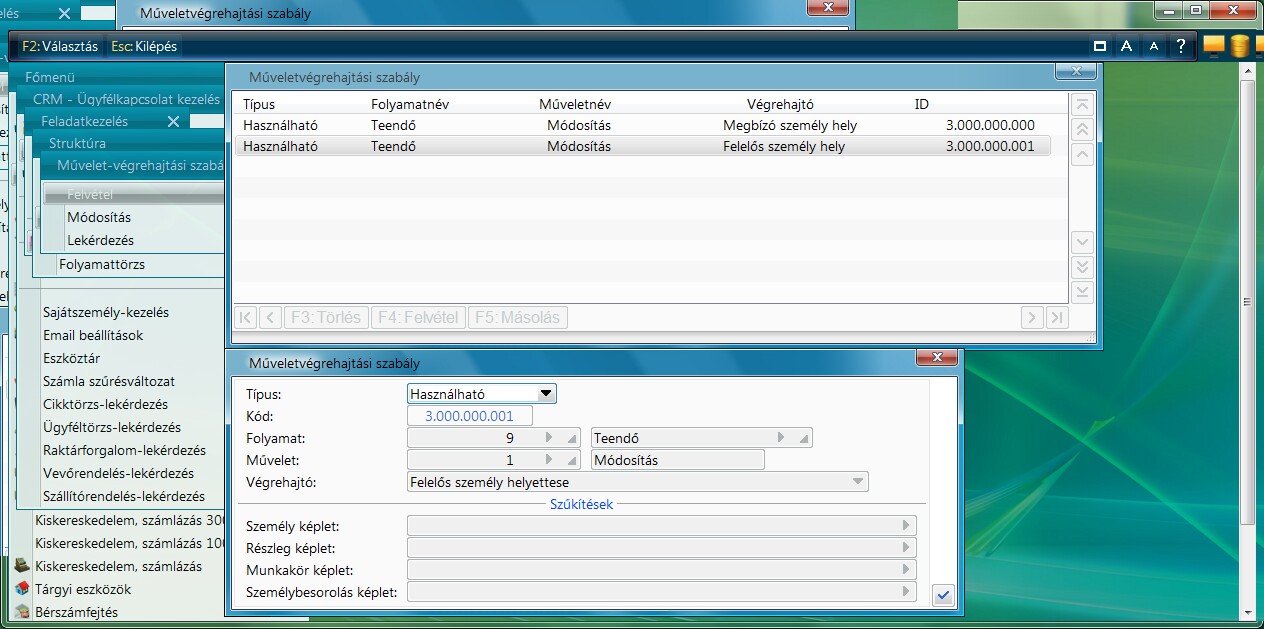Expand the Részleg képlet field arrow
This screenshot has height=629, width=1264.
tap(906, 548)
